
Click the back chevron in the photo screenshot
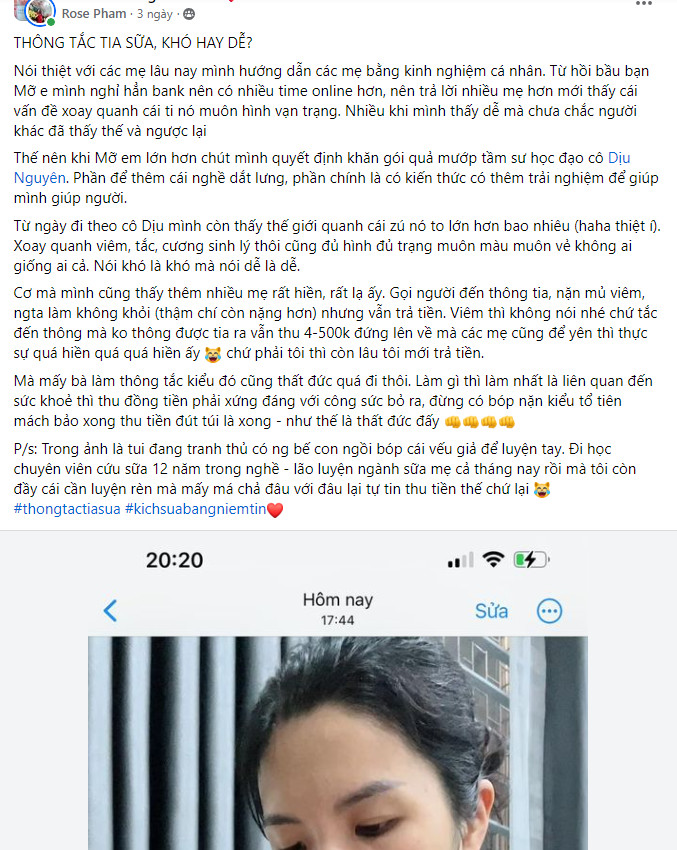tap(110, 610)
